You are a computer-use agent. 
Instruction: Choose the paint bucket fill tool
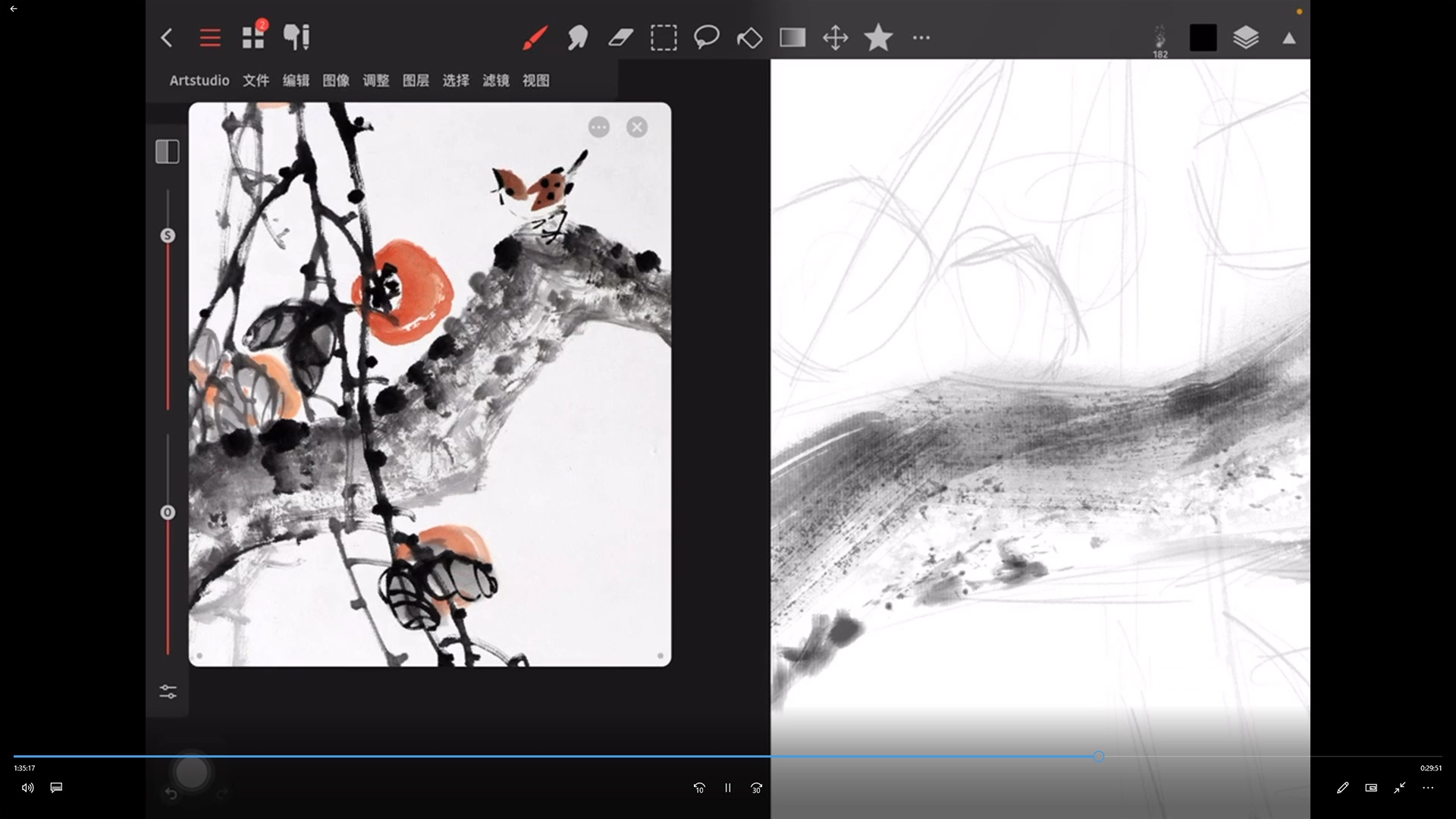tap(749, 37)
